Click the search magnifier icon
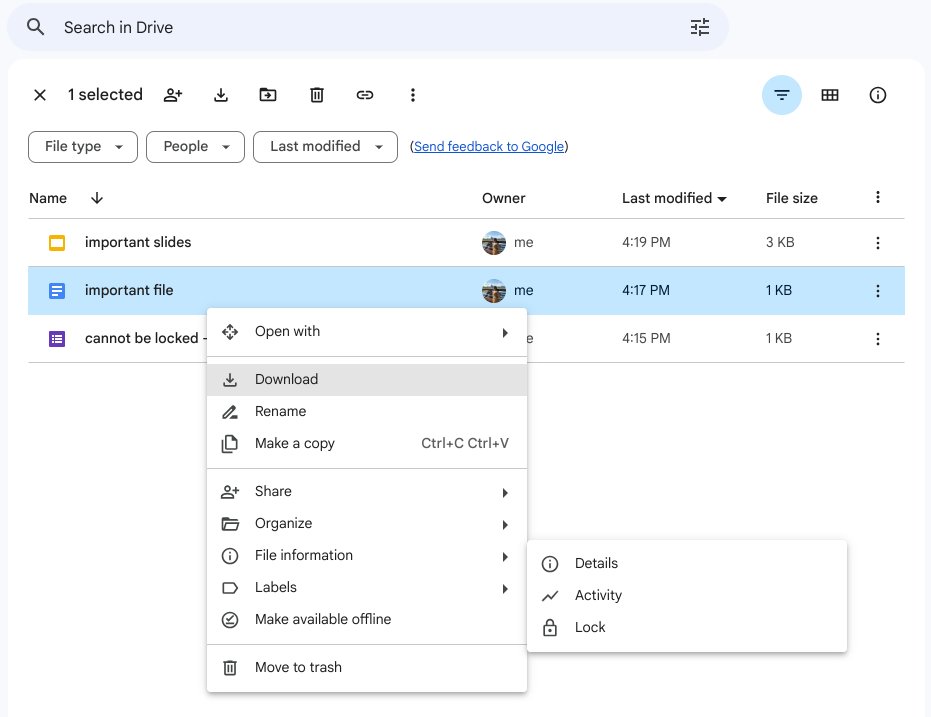 coord(34,27)
